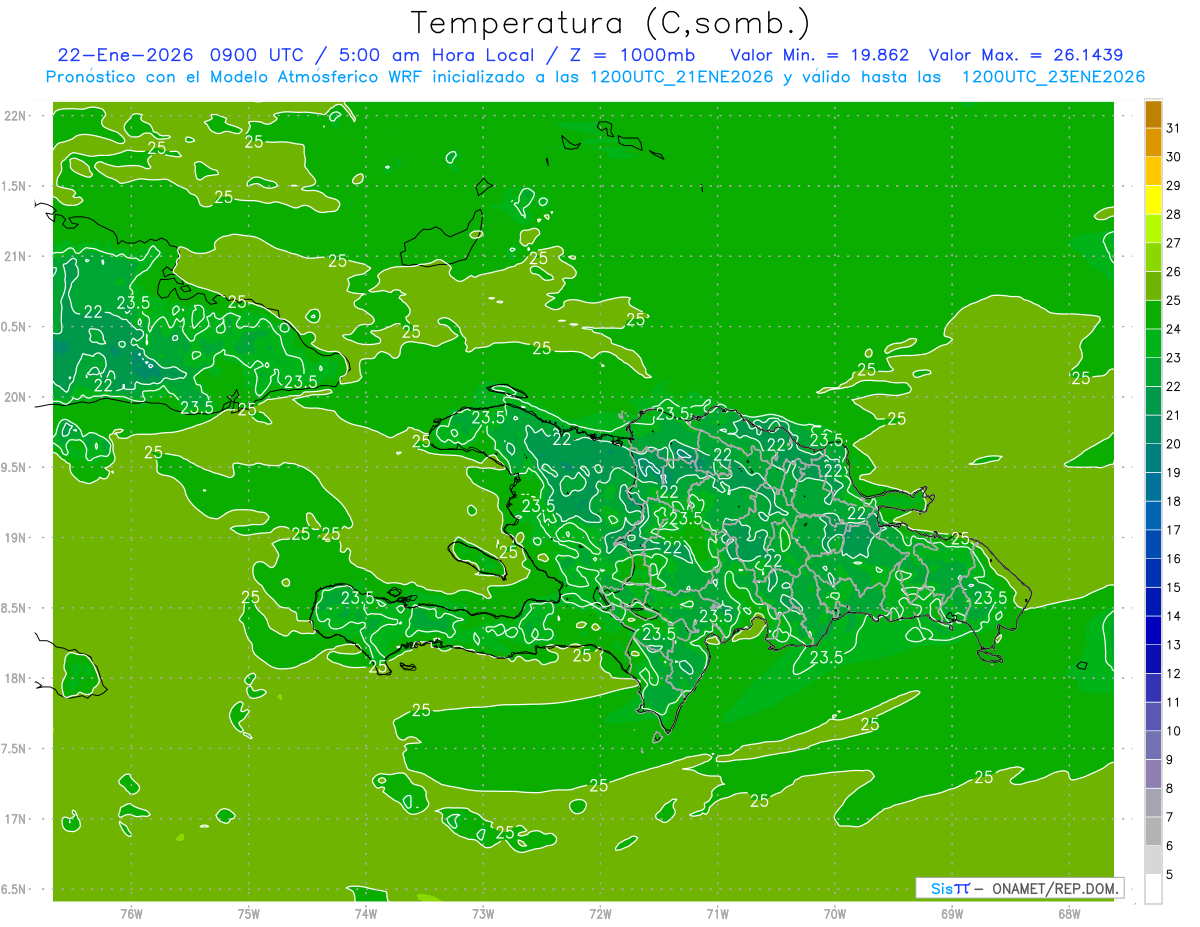Select the blue legend swatch between 17 and 18
Screen dimensions: 1200x927
pos(1153,515)
